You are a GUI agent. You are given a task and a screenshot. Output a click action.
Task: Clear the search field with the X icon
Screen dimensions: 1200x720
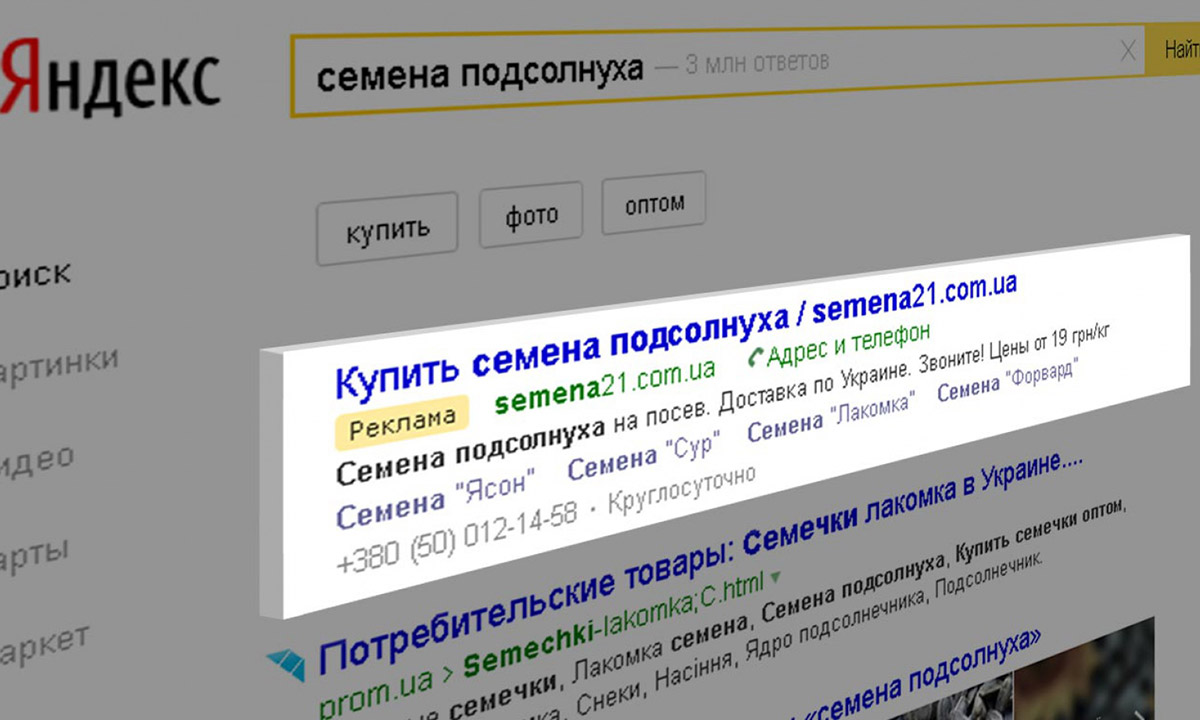(1127, 51)
